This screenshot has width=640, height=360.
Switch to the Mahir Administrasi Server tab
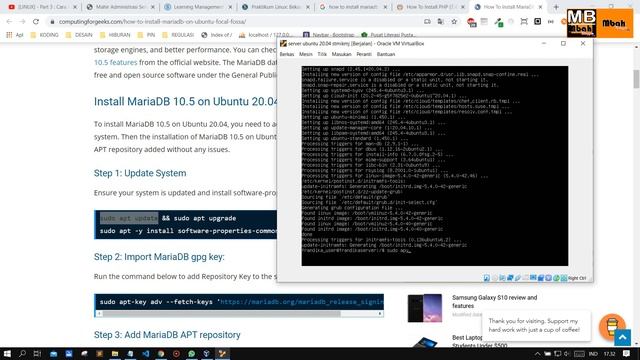click(x=121, y=7)
